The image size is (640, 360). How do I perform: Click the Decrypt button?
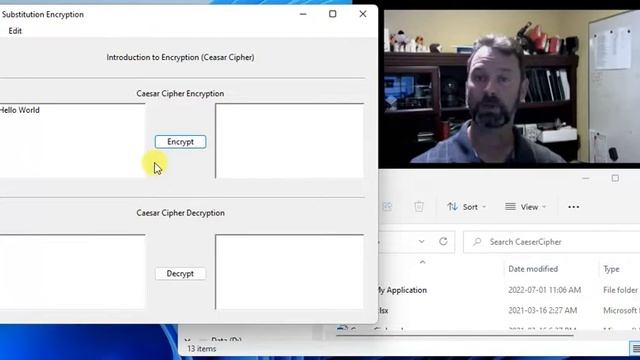tap(180, 273)
